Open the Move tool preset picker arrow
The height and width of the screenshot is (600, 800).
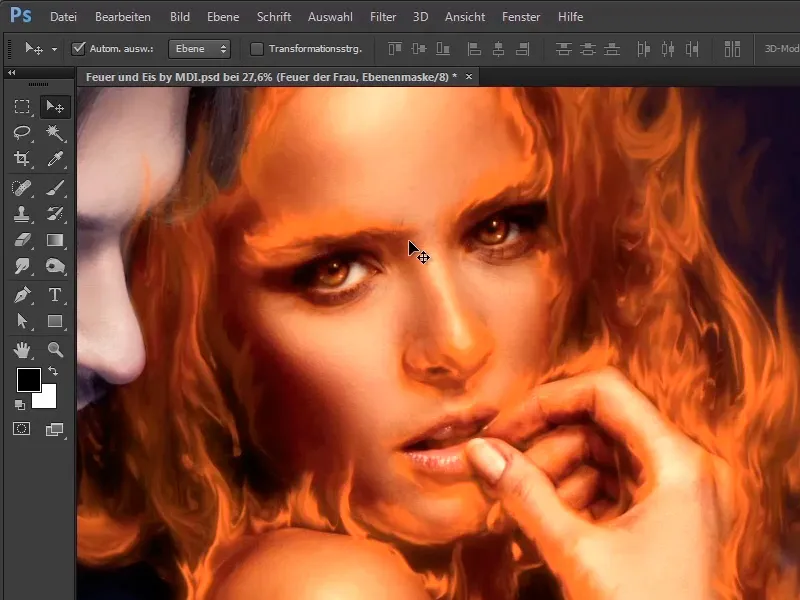click(54, 49)
